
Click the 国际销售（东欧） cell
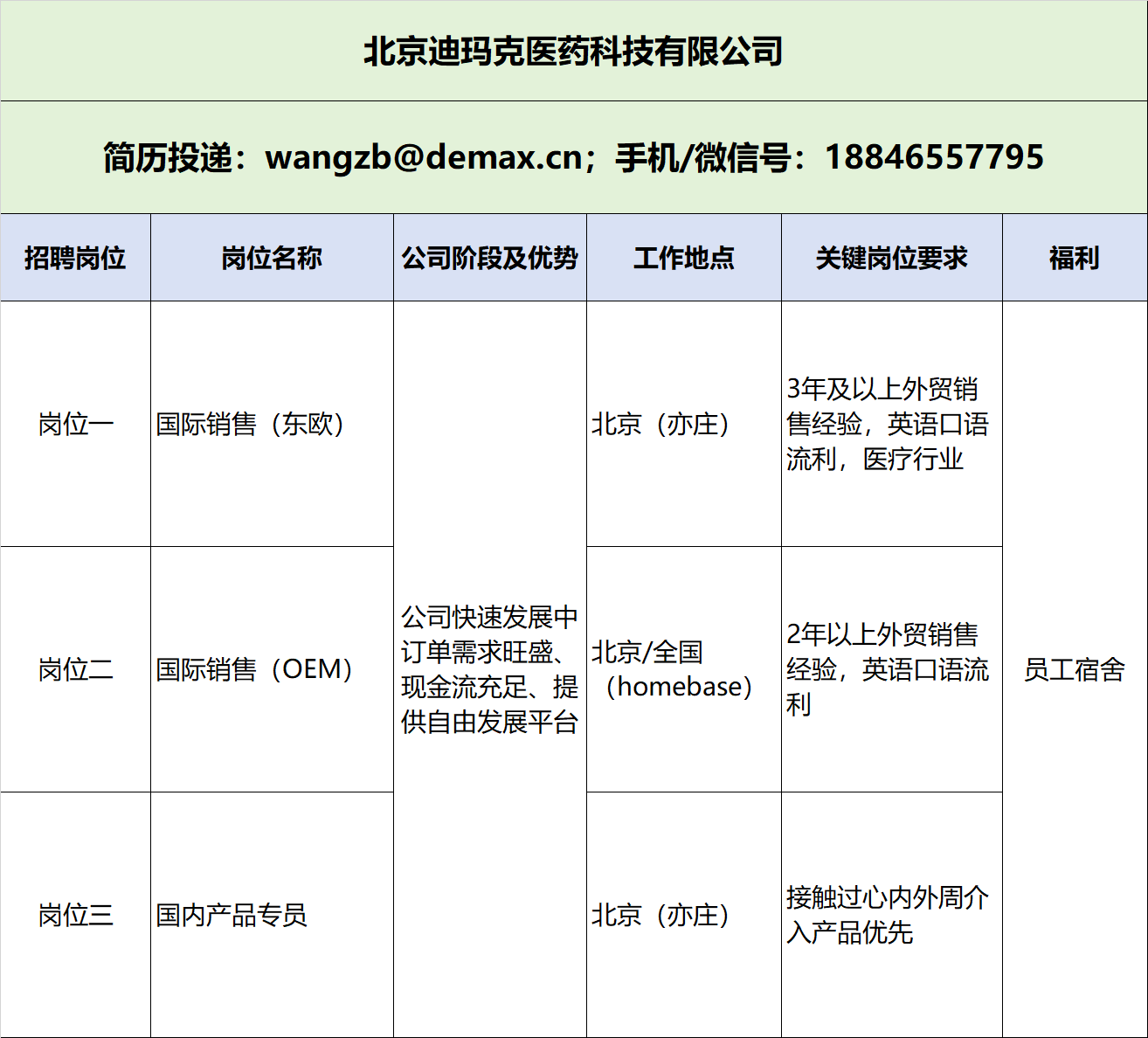(x=272, y=424)
